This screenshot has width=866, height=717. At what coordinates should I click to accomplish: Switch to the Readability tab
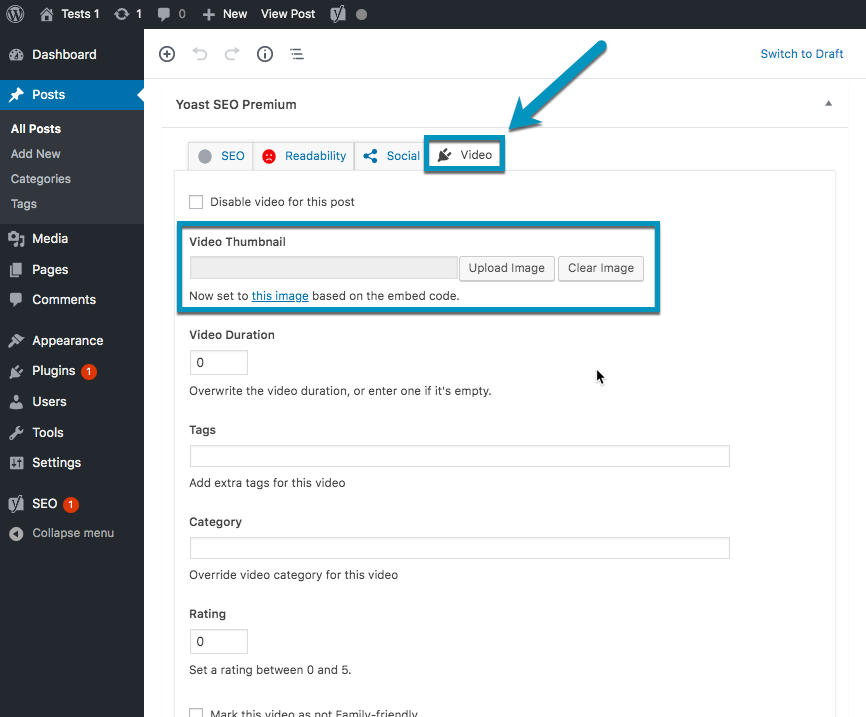pos(304,156)
